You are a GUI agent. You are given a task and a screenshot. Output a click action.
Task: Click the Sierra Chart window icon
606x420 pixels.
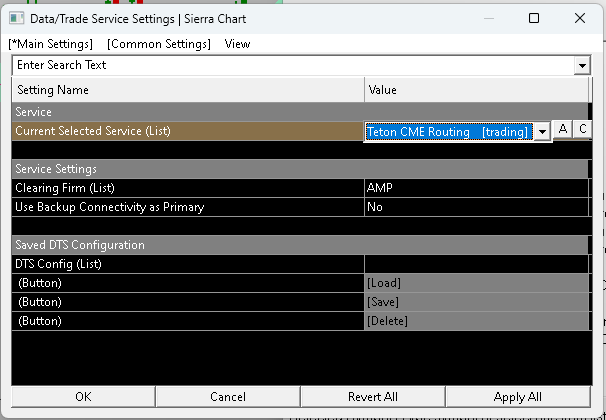point(17,18)
